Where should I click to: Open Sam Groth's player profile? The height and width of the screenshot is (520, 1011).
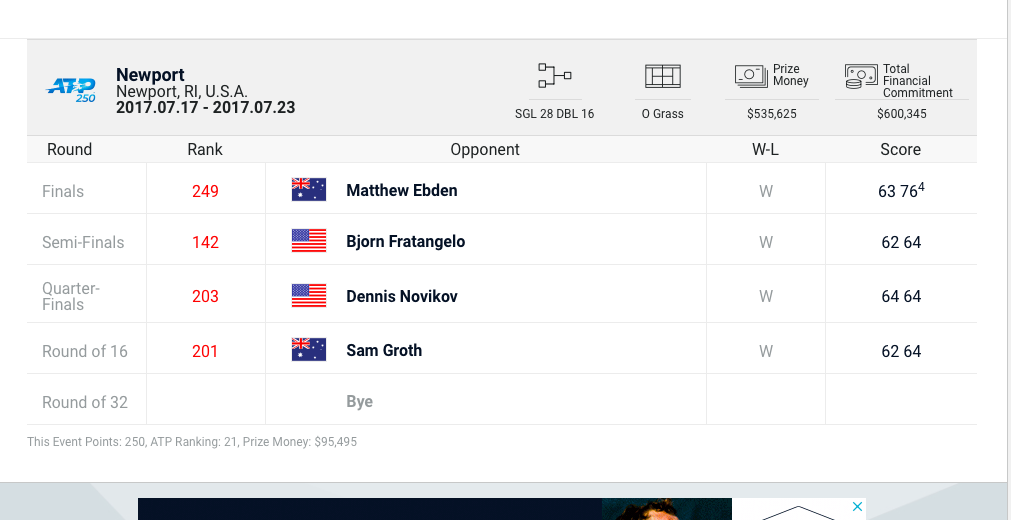point(384,350)
